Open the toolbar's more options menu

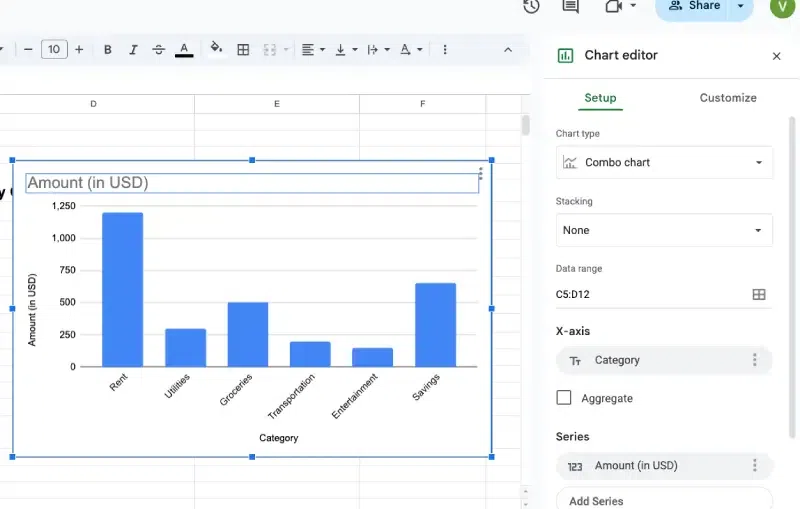pyautogui.click(x=445, y=49)
